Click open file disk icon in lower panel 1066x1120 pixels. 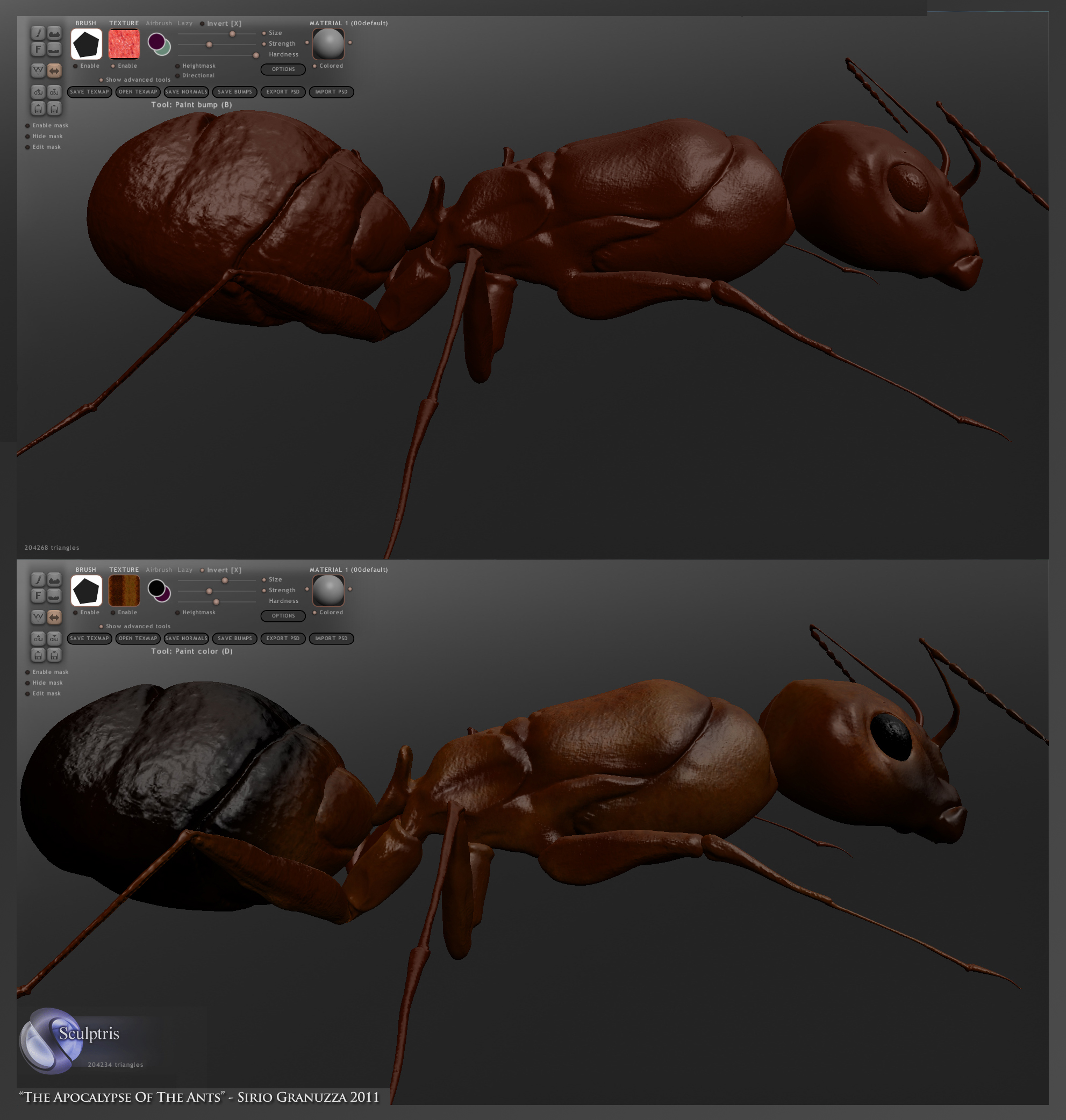pos(38,655)
